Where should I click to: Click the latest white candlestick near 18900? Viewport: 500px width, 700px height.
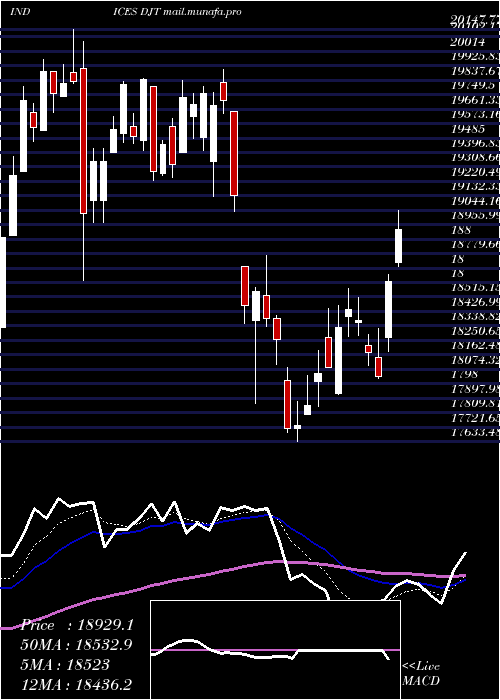click(x=398, y=246)
